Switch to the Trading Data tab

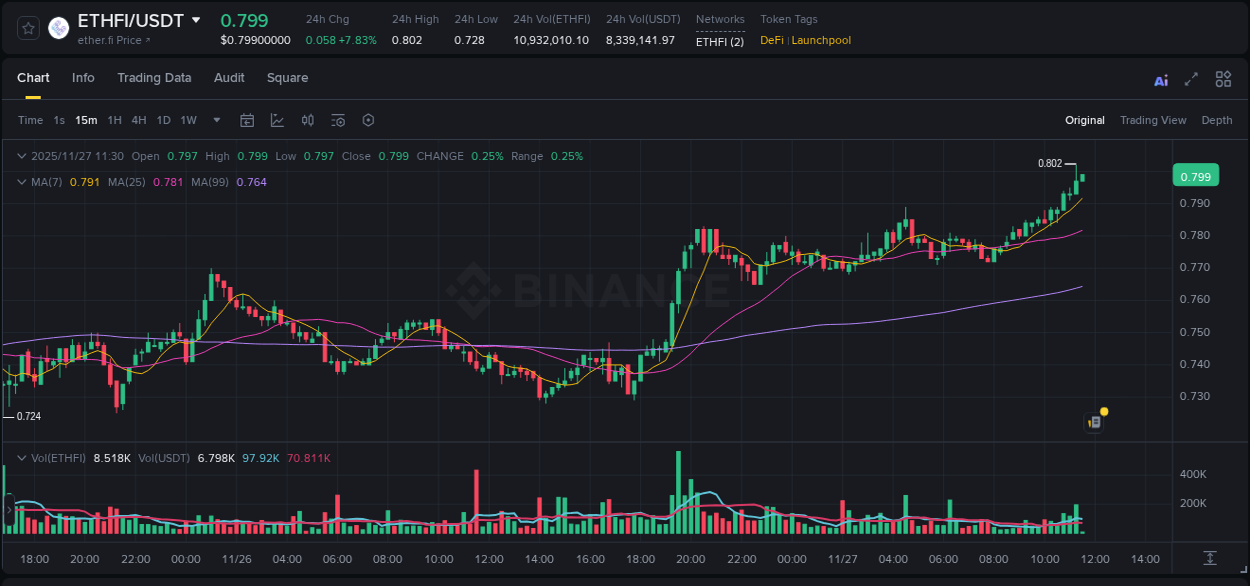coord(154,78)
